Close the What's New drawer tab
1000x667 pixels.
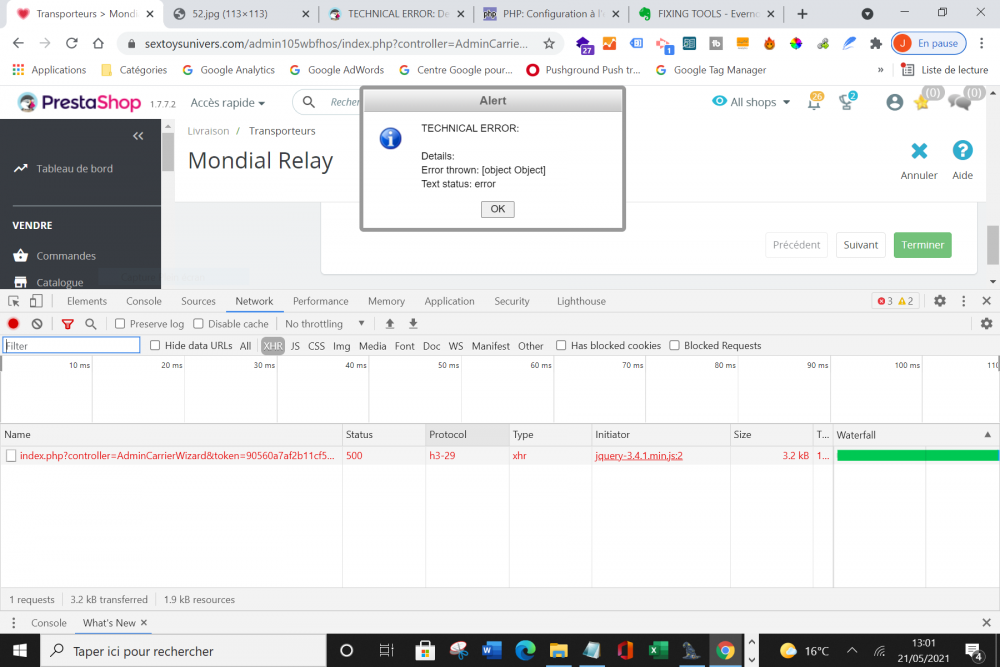point(143,622)
